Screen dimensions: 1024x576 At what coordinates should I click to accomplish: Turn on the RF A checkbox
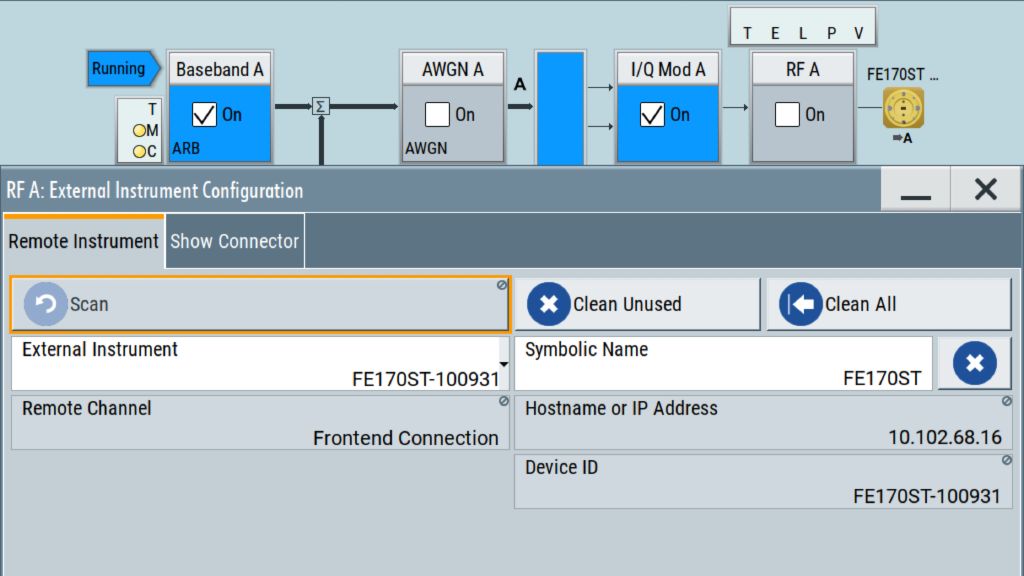(x=787, y=115)
